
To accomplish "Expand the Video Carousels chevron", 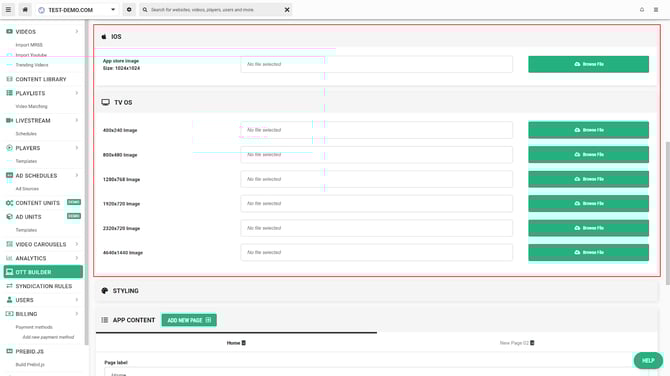I will click(77, 244).
